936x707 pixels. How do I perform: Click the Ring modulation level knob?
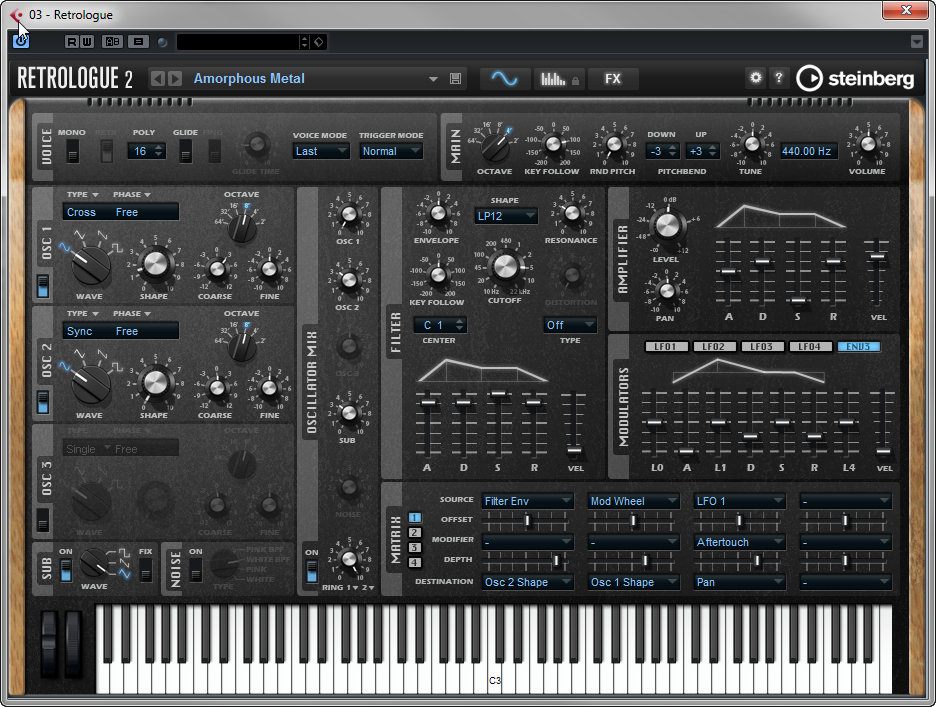pyautogui.click(x=349, y=560)
